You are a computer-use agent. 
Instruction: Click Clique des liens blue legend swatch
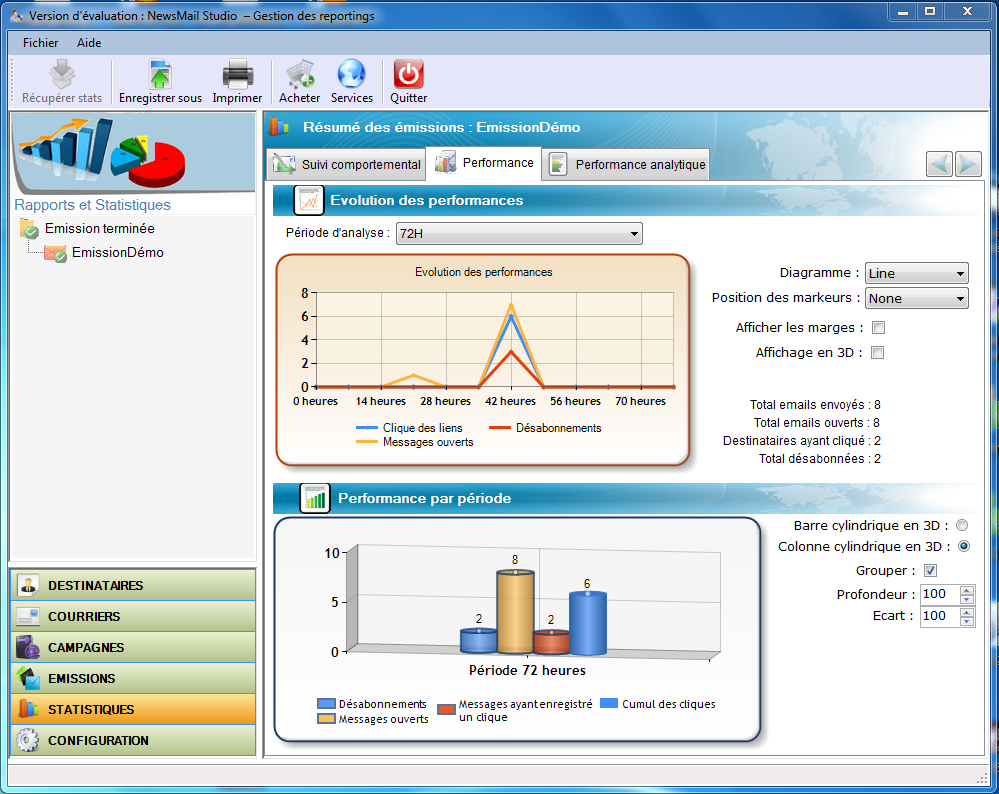pyautogui.click(x=367, y=428)
